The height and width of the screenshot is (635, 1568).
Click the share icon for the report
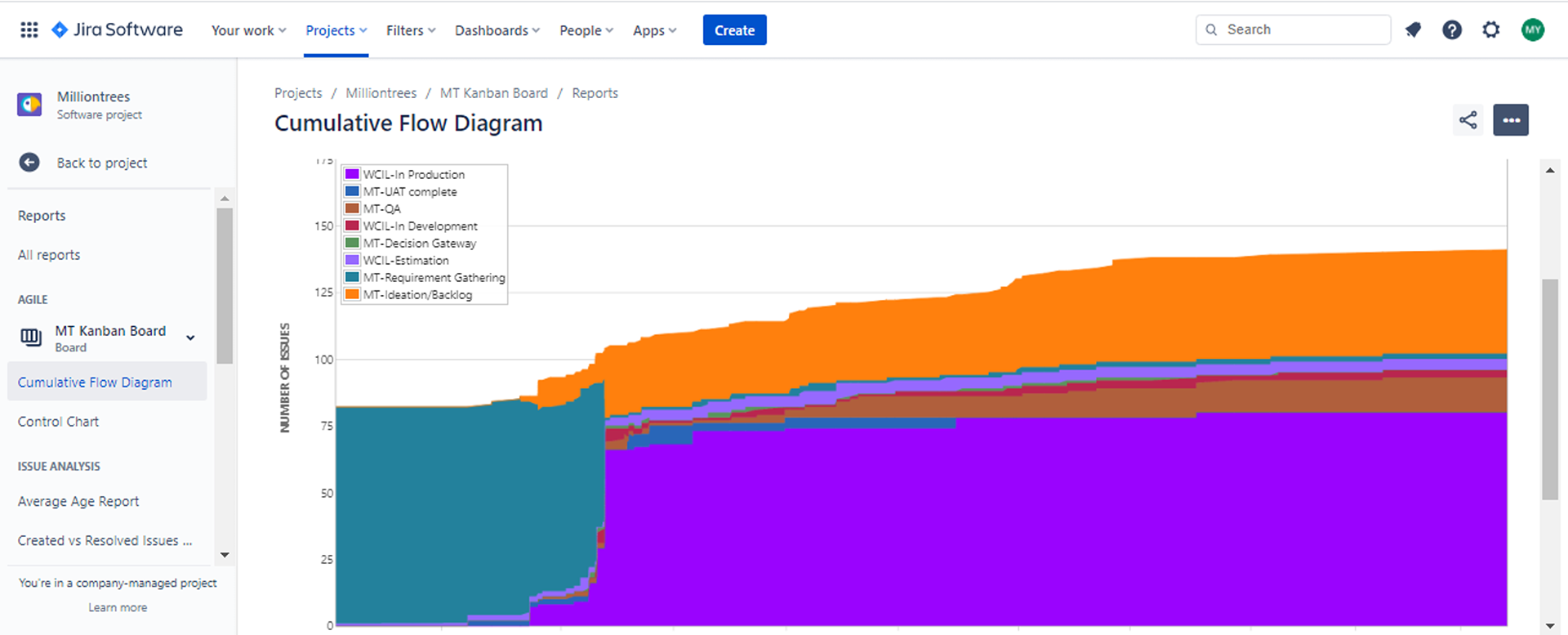tap(1468, 120)
